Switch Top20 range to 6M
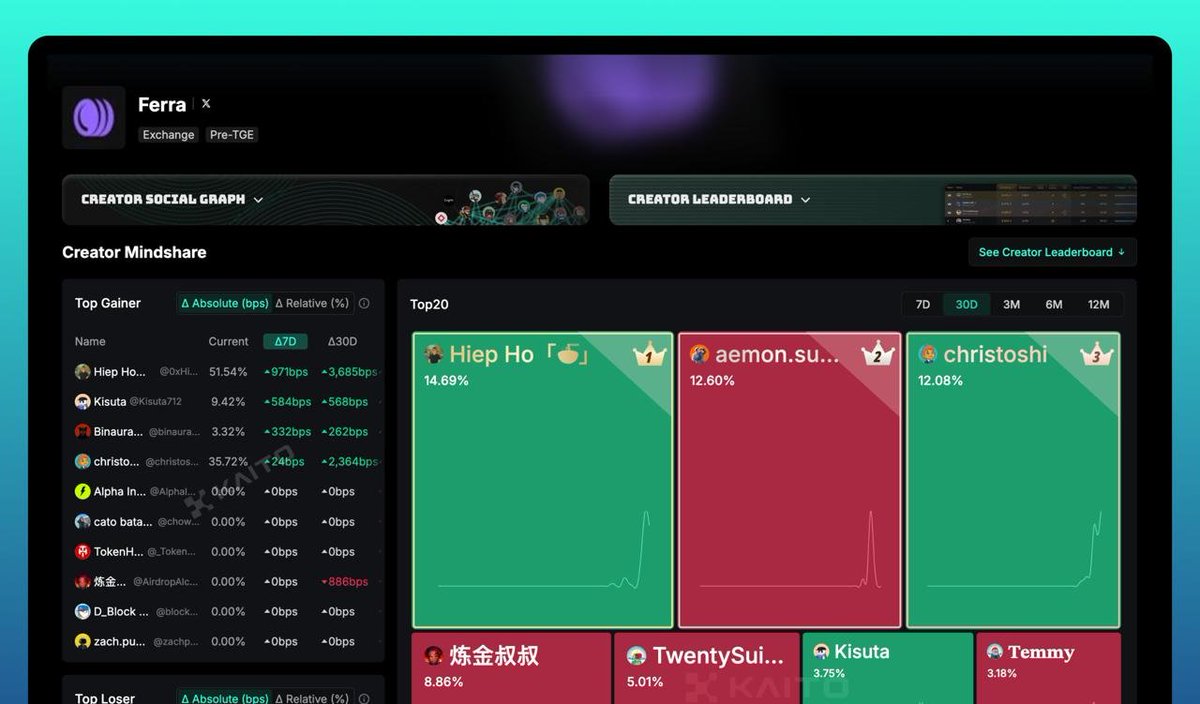1200x704 pixels. pyautogui.click(x=1054, y=305)
